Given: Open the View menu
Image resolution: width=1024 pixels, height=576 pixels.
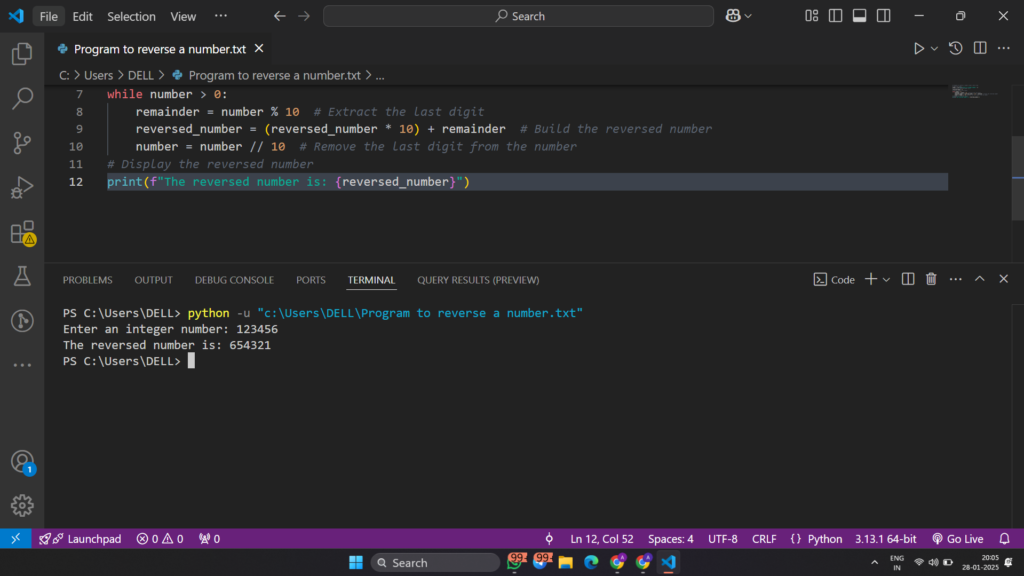Looking at the screenshot, I should pyautogui.click(x=183, y=16).
